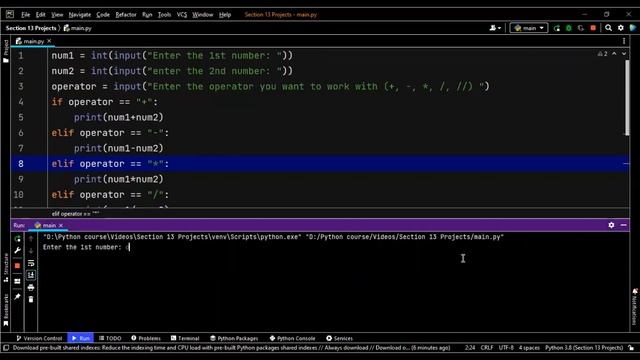Open the Run menu
This screenshot has width=640, height=360.
pos(147,15)
